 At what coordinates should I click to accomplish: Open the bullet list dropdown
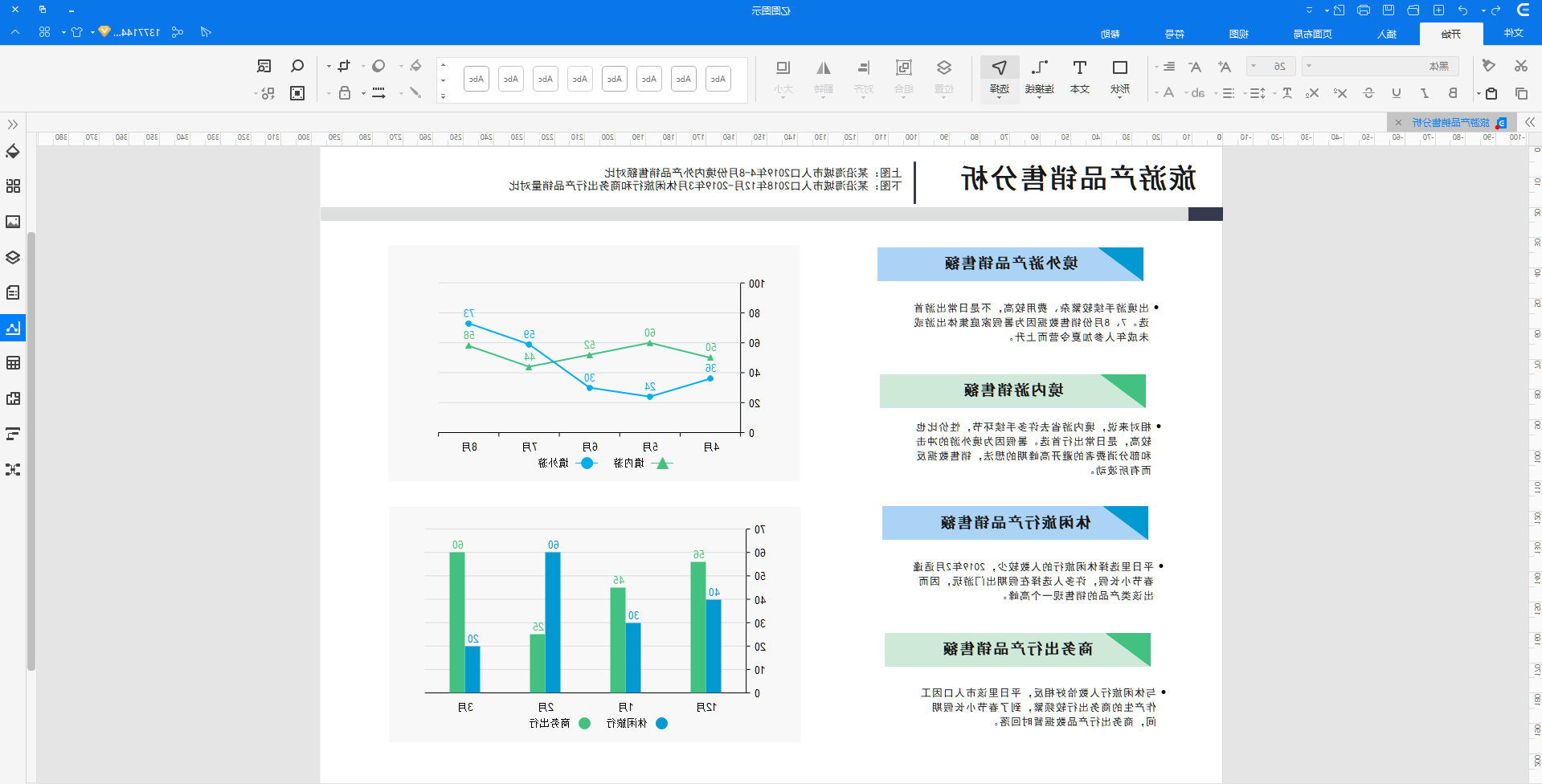pyautogui.click(x=1225, y=93)
